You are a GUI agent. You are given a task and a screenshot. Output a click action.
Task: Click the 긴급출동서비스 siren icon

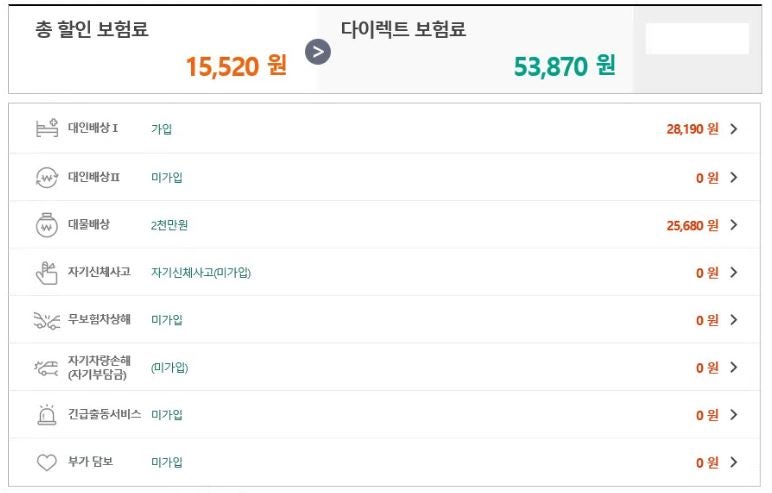coord(47,415)
